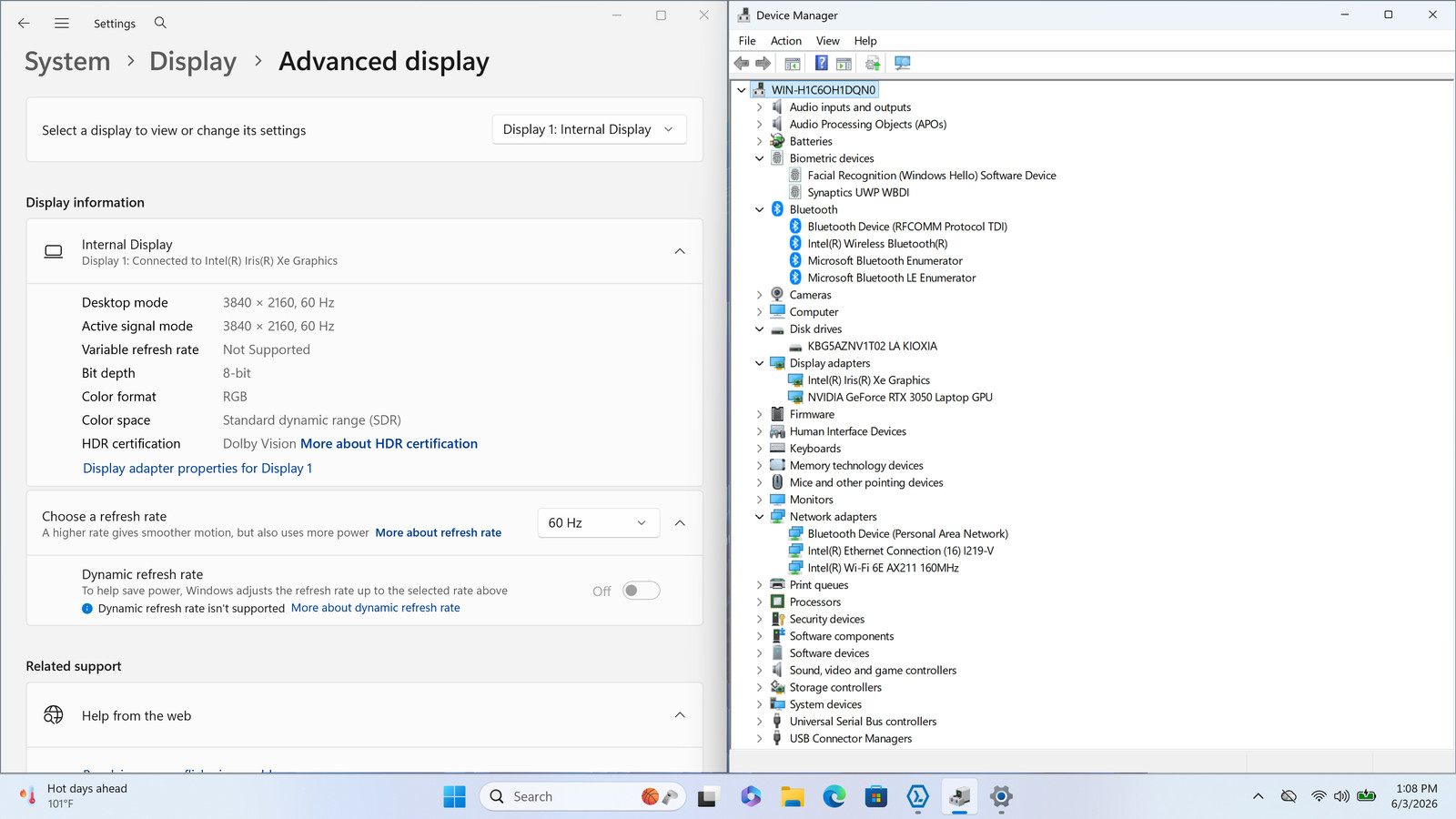This screenshot has height=819, width=1456.
Task: Open the Hot days ahead weather widget
Action: pos(73,796)
